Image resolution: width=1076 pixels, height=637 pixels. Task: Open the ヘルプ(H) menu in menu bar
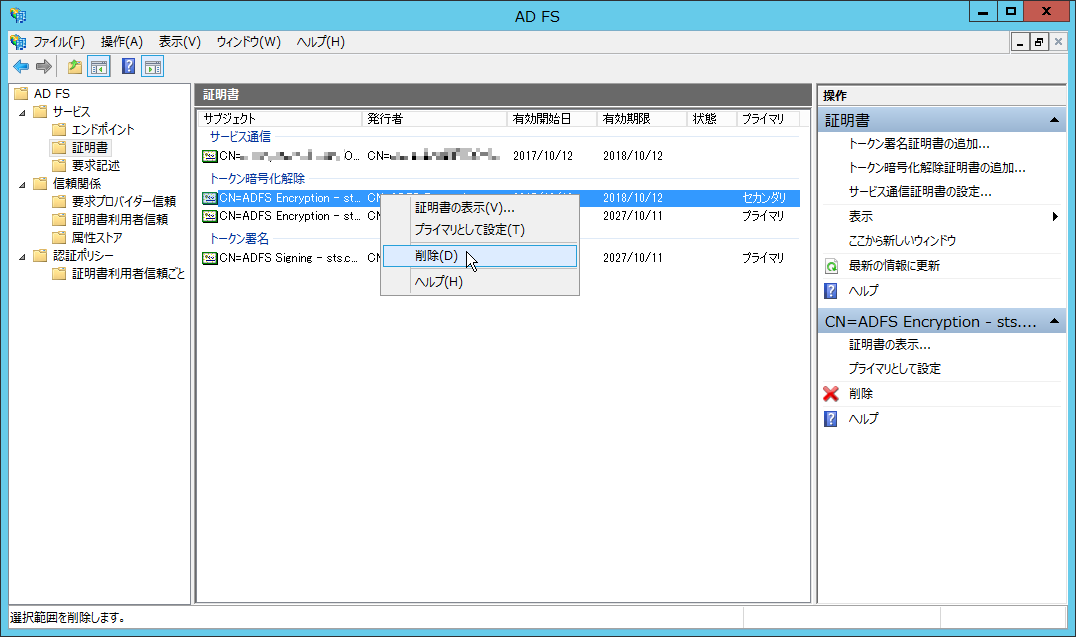[x=320, y=42]
